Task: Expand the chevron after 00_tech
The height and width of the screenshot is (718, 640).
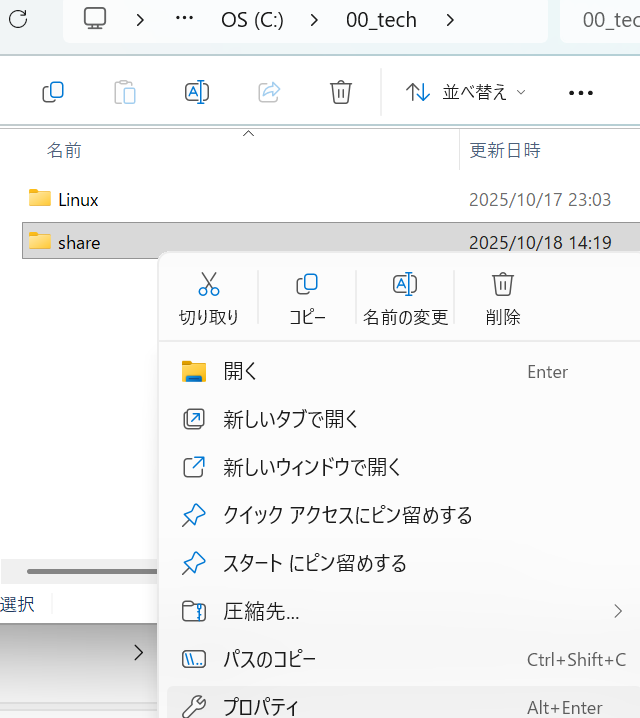Action: coord(450,20)
